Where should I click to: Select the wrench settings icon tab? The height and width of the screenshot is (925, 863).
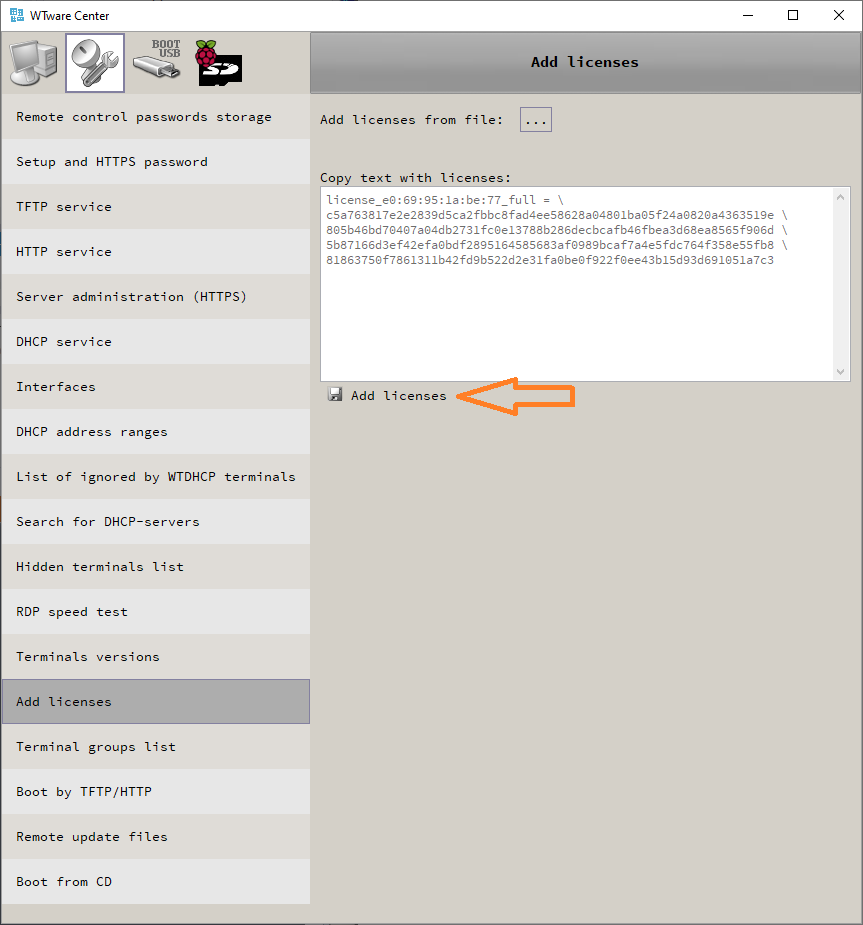pos(95,63)
